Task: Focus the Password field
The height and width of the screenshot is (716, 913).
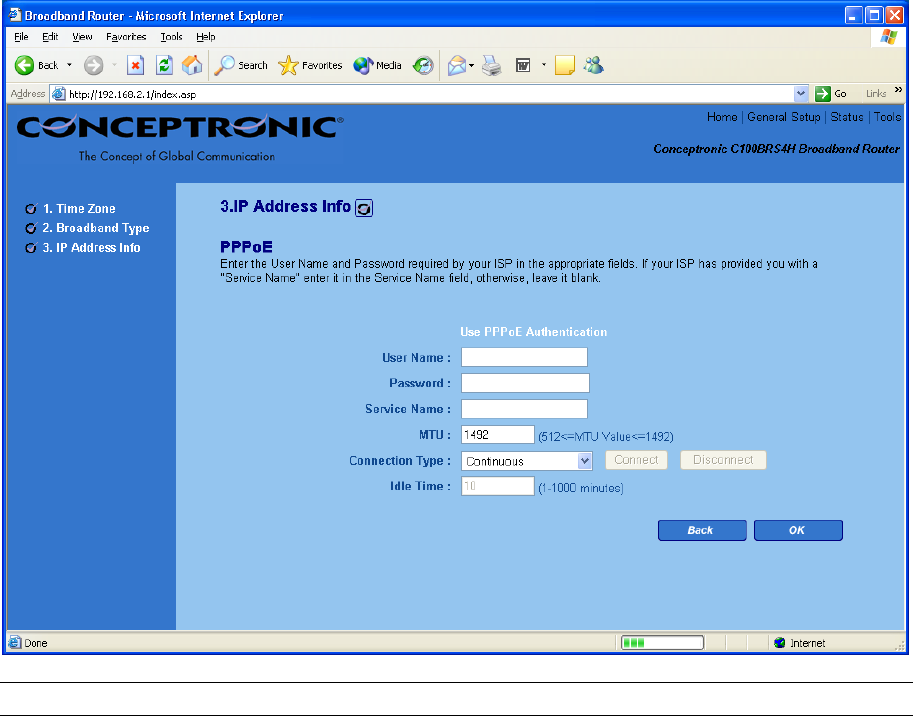Action: (525, 383)
